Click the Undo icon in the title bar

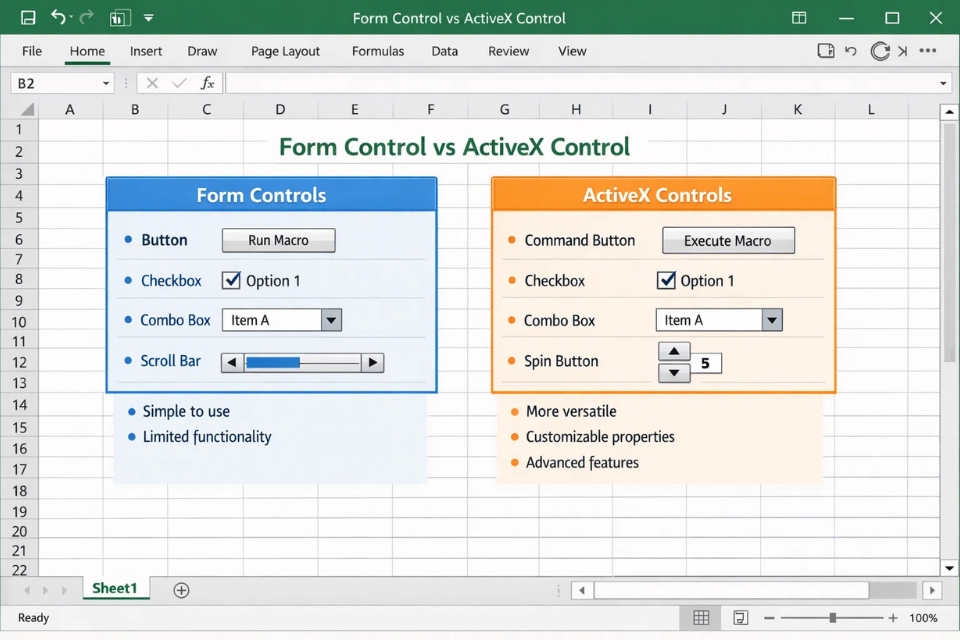(58, 17)
